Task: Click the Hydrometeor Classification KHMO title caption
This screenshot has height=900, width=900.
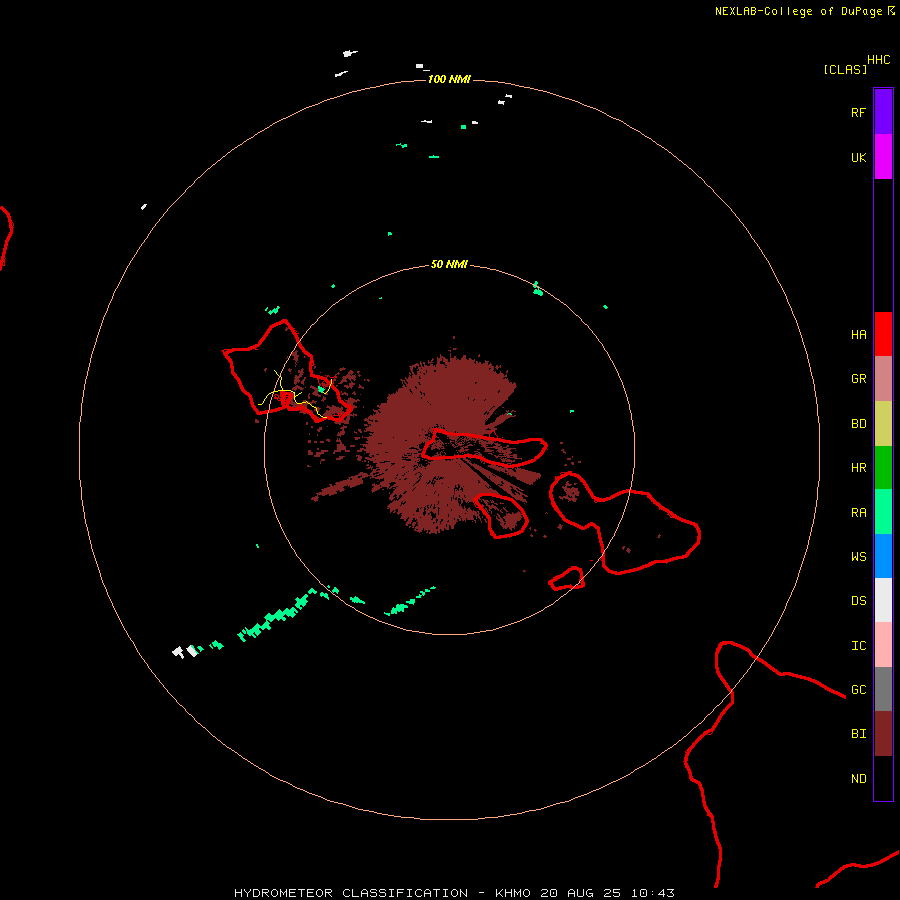Action: click(x=454, y=893)
